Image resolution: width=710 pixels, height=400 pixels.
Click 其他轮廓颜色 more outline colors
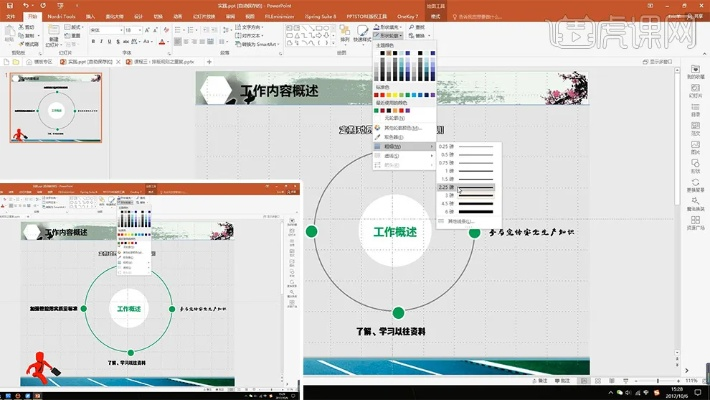[402, 128]
